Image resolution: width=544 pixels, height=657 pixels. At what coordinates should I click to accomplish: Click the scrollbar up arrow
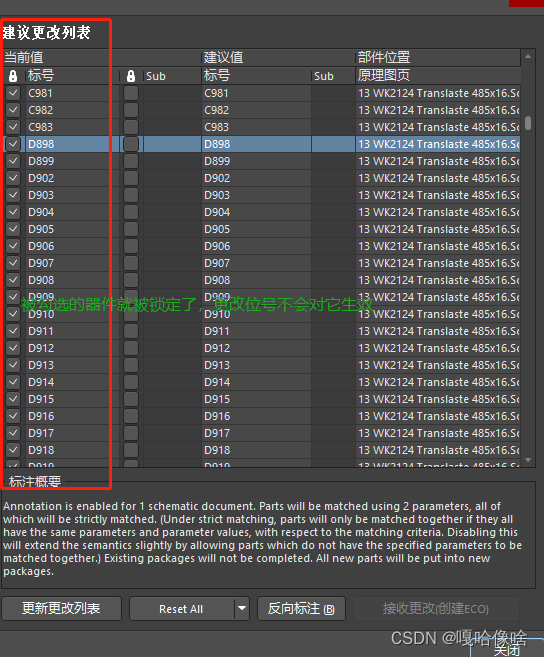[528, 56]
